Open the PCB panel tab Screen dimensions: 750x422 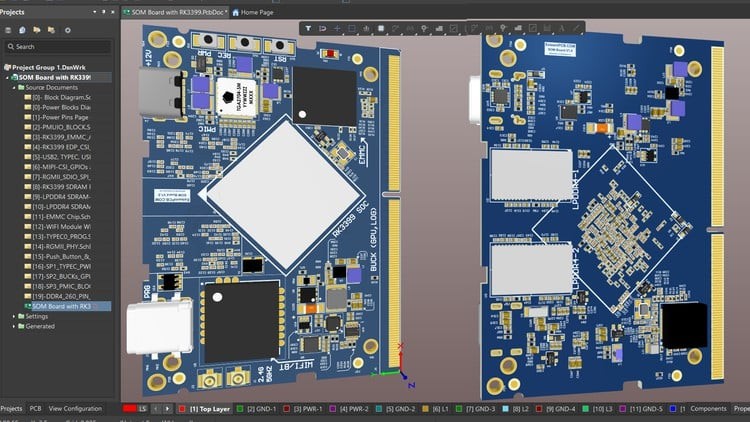pyautogui.click(x=35, y=409)
